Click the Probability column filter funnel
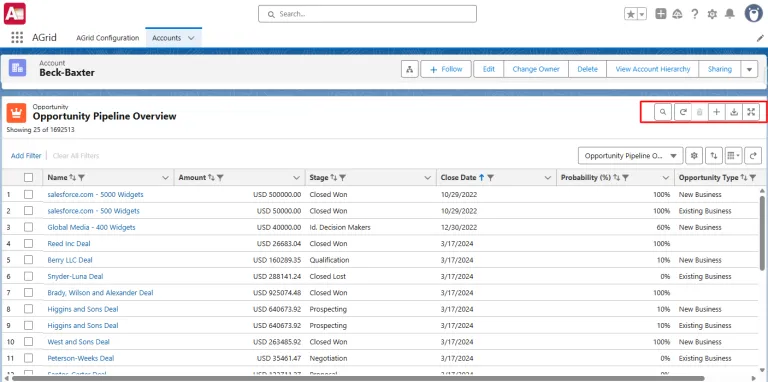Screen dimensions: 768x382 tap(625, 178)
